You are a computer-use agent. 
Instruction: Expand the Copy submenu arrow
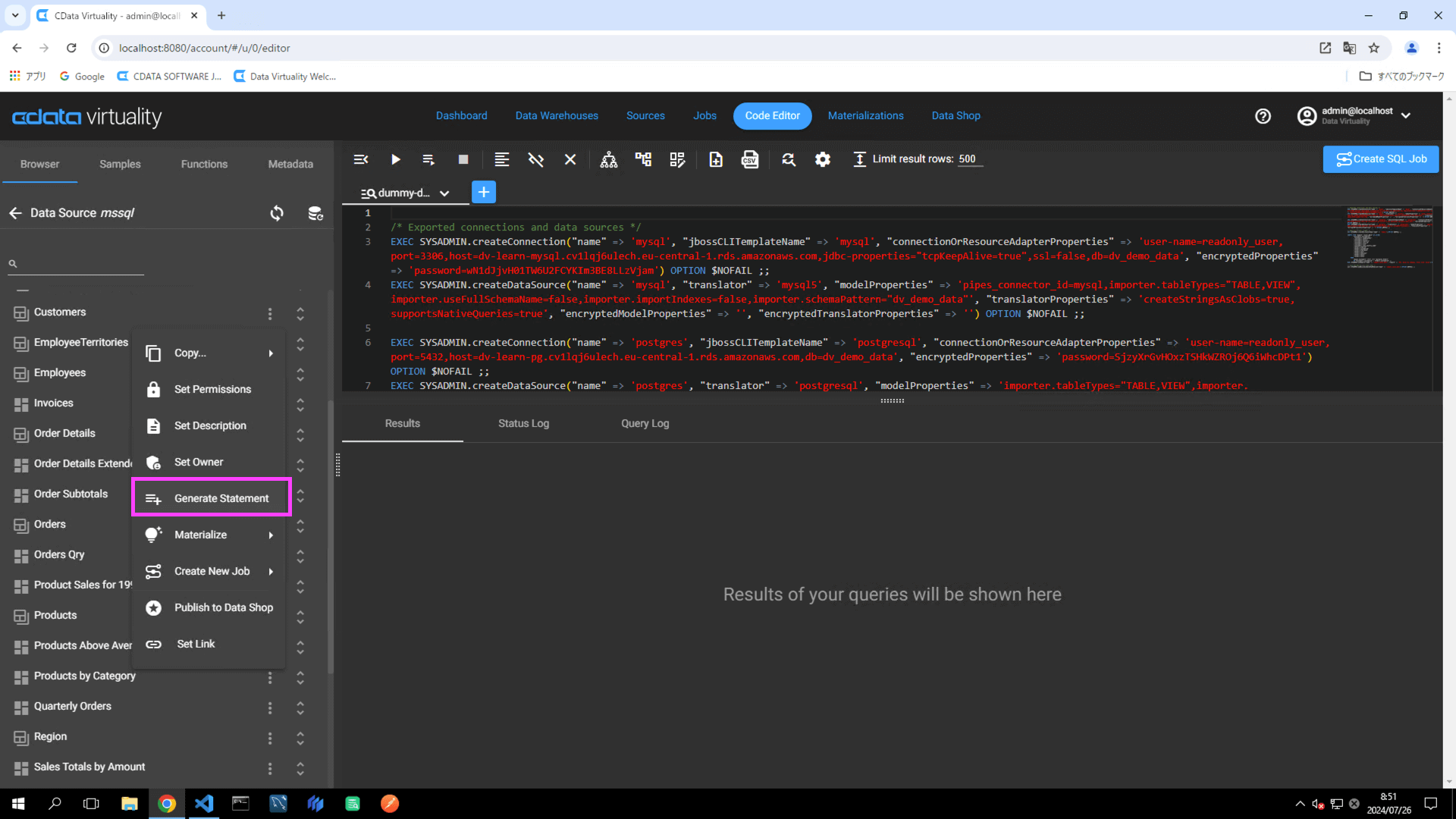coord(271,353)
